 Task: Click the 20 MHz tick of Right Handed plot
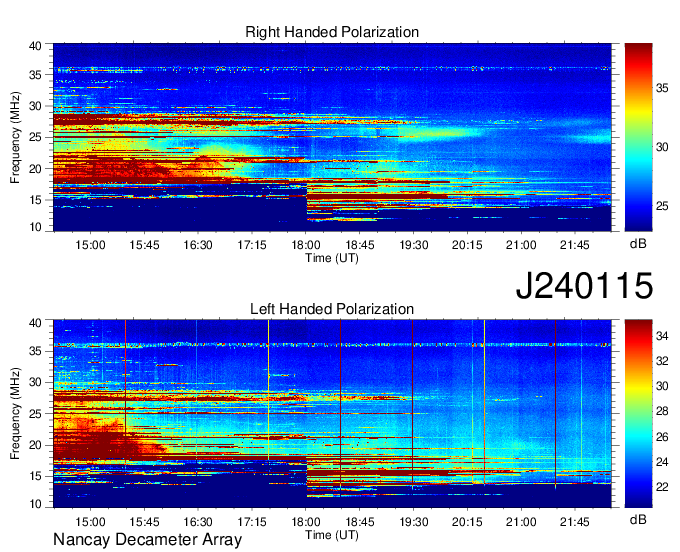click(35, 169)
